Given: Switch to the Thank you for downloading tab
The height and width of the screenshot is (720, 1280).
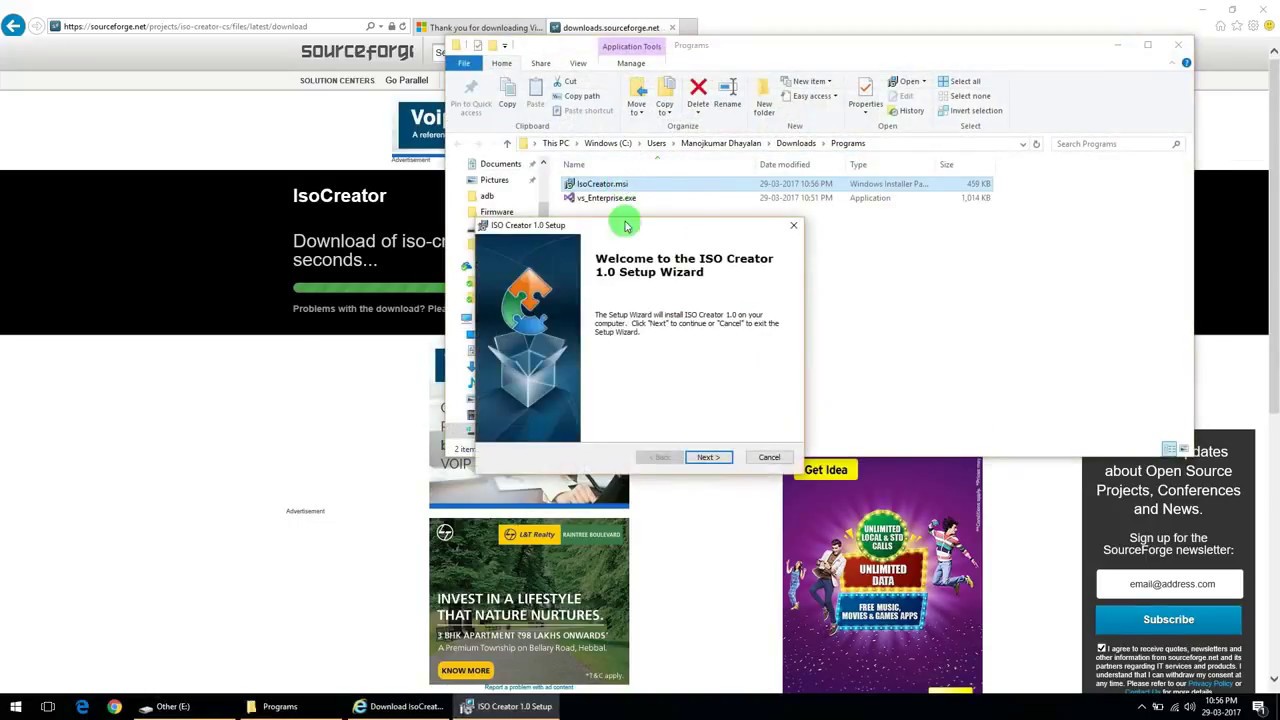Looking at the screenshot, I should click(x=480, y=27).
